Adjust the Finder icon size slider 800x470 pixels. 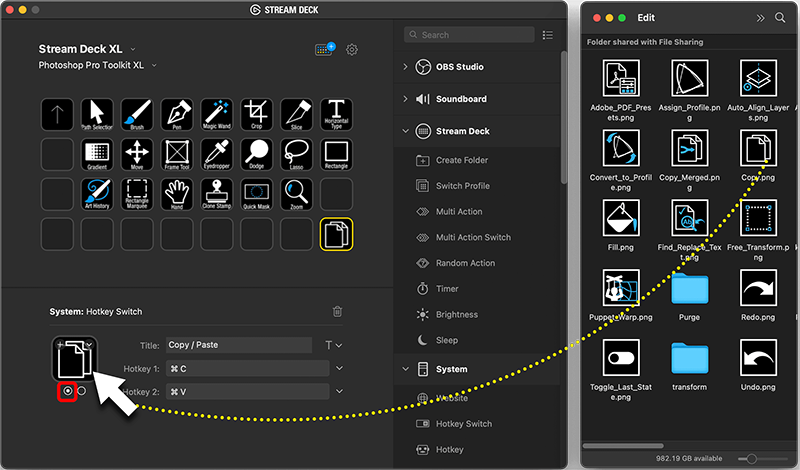(x=751, y=458)
